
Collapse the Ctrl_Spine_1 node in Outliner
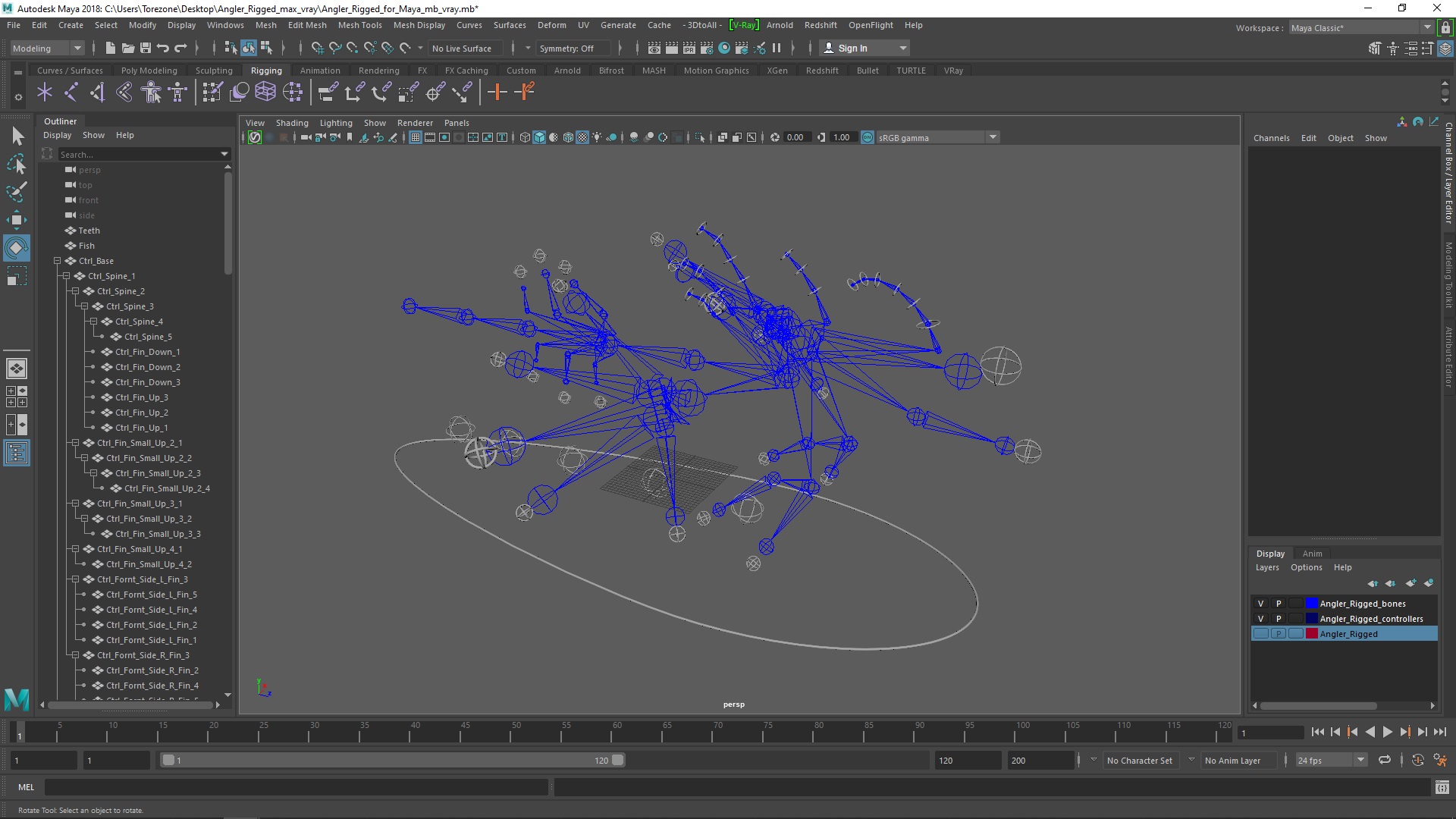pyautogui.click(x=67, y=276)
